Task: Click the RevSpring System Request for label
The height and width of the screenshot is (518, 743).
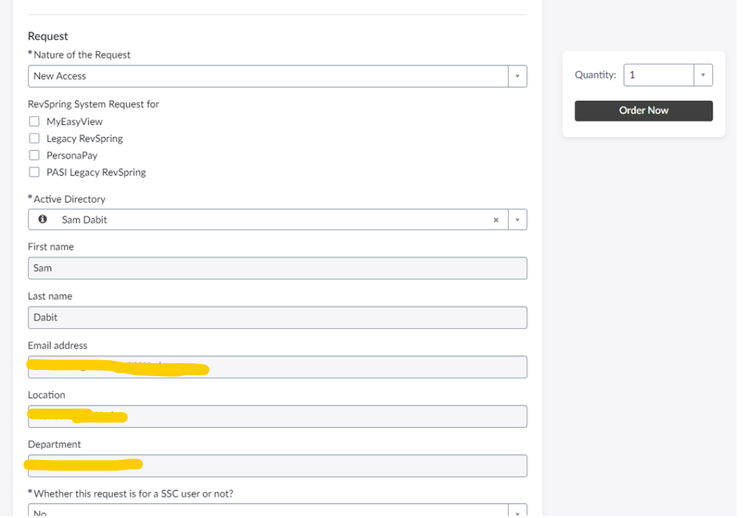Action: (x=93, y=104)
